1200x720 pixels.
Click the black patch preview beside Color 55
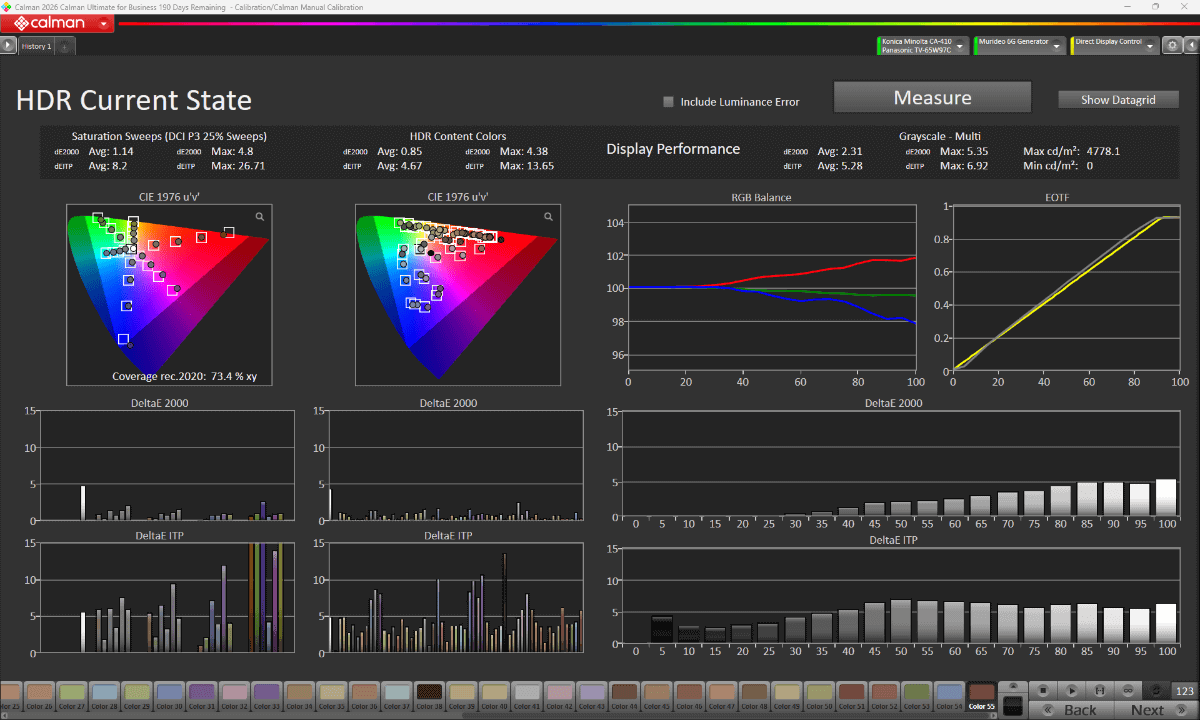1013,705
